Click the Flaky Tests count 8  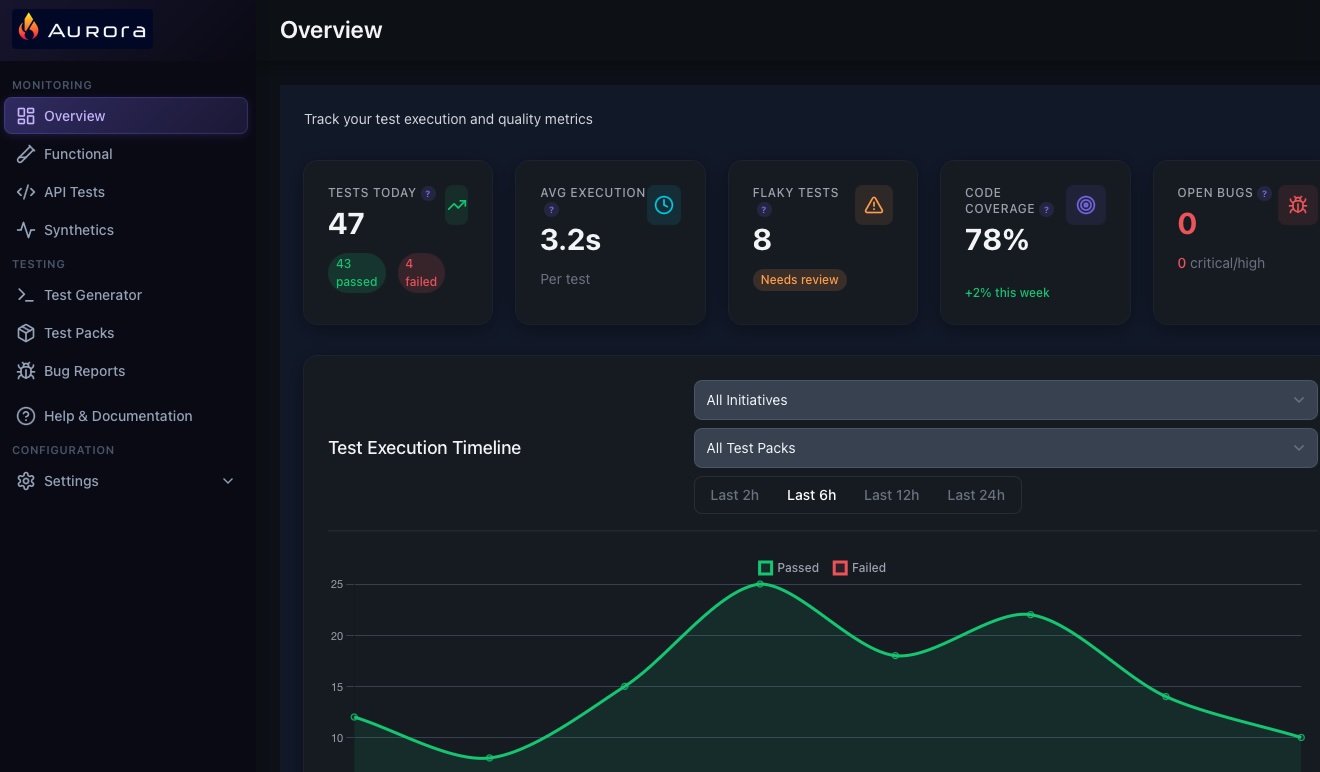click(762, 240)
